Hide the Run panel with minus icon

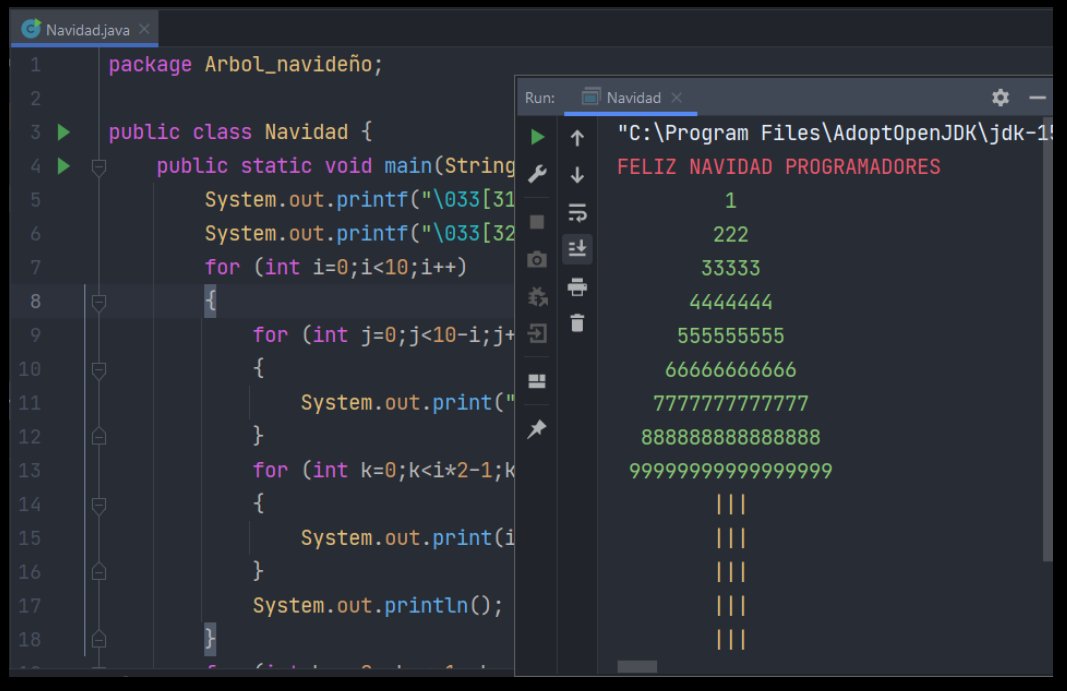(1037, 98)
